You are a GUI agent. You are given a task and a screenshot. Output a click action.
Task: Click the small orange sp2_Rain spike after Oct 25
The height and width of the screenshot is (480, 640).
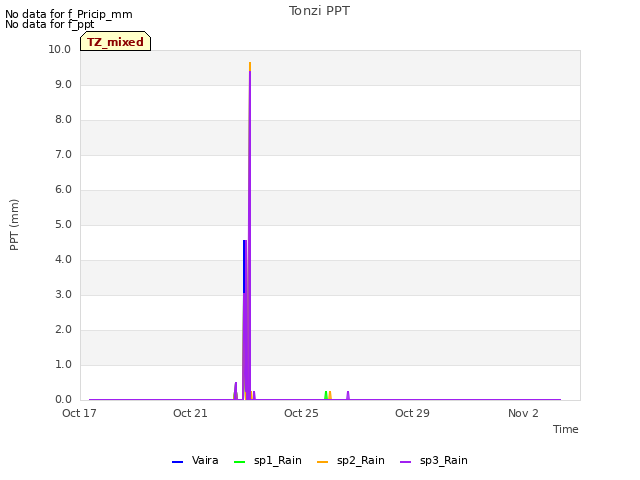pyautogui.click(x=330, y=395)
